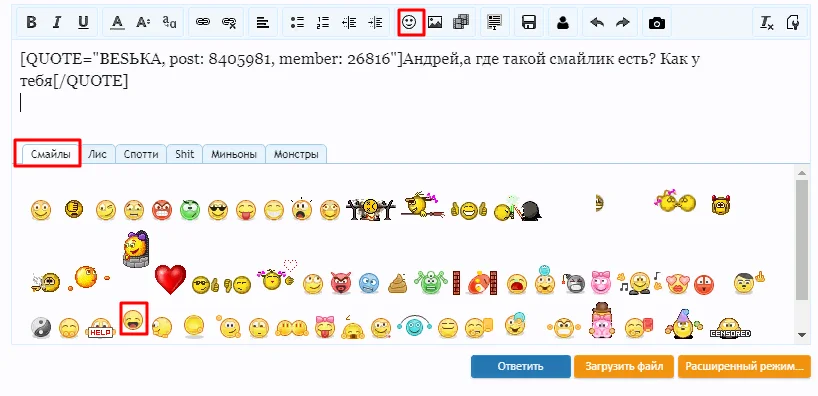Open the font size dropdown

click(x=143, y=22)
